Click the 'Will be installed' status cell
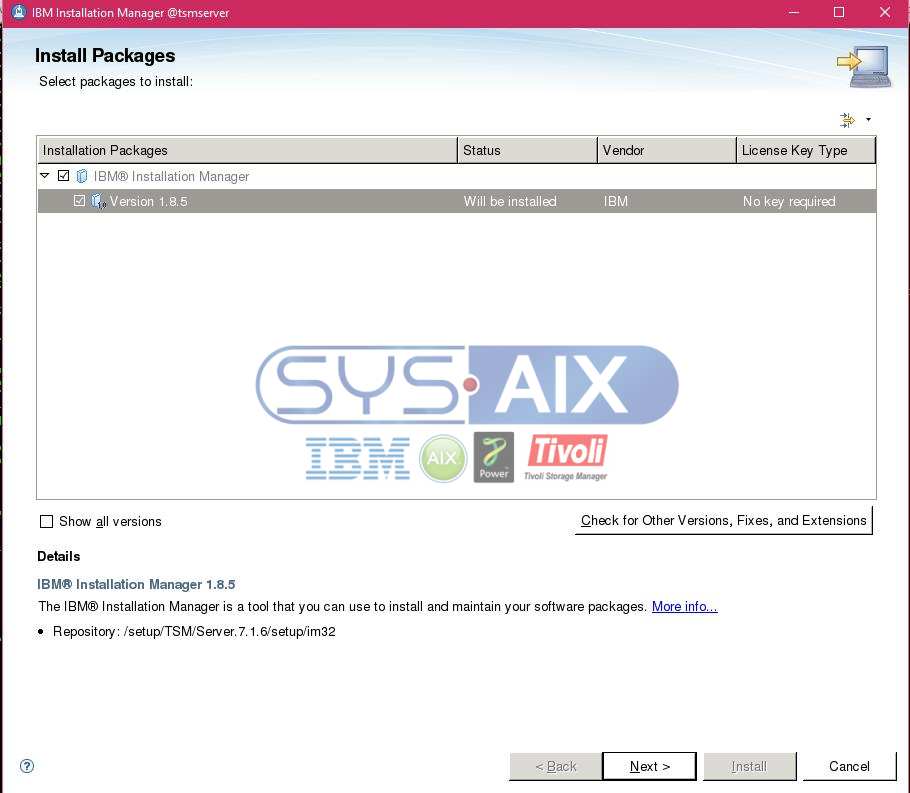Image resolution: width=910 pixels, height=793 pixels. point(510,201)
